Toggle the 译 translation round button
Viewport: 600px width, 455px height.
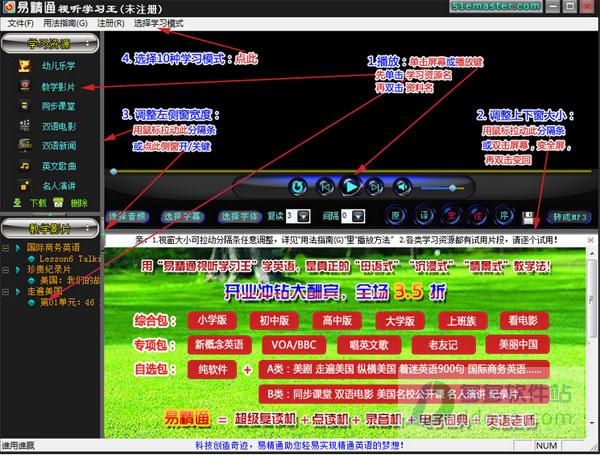click(x=424, y=216)
